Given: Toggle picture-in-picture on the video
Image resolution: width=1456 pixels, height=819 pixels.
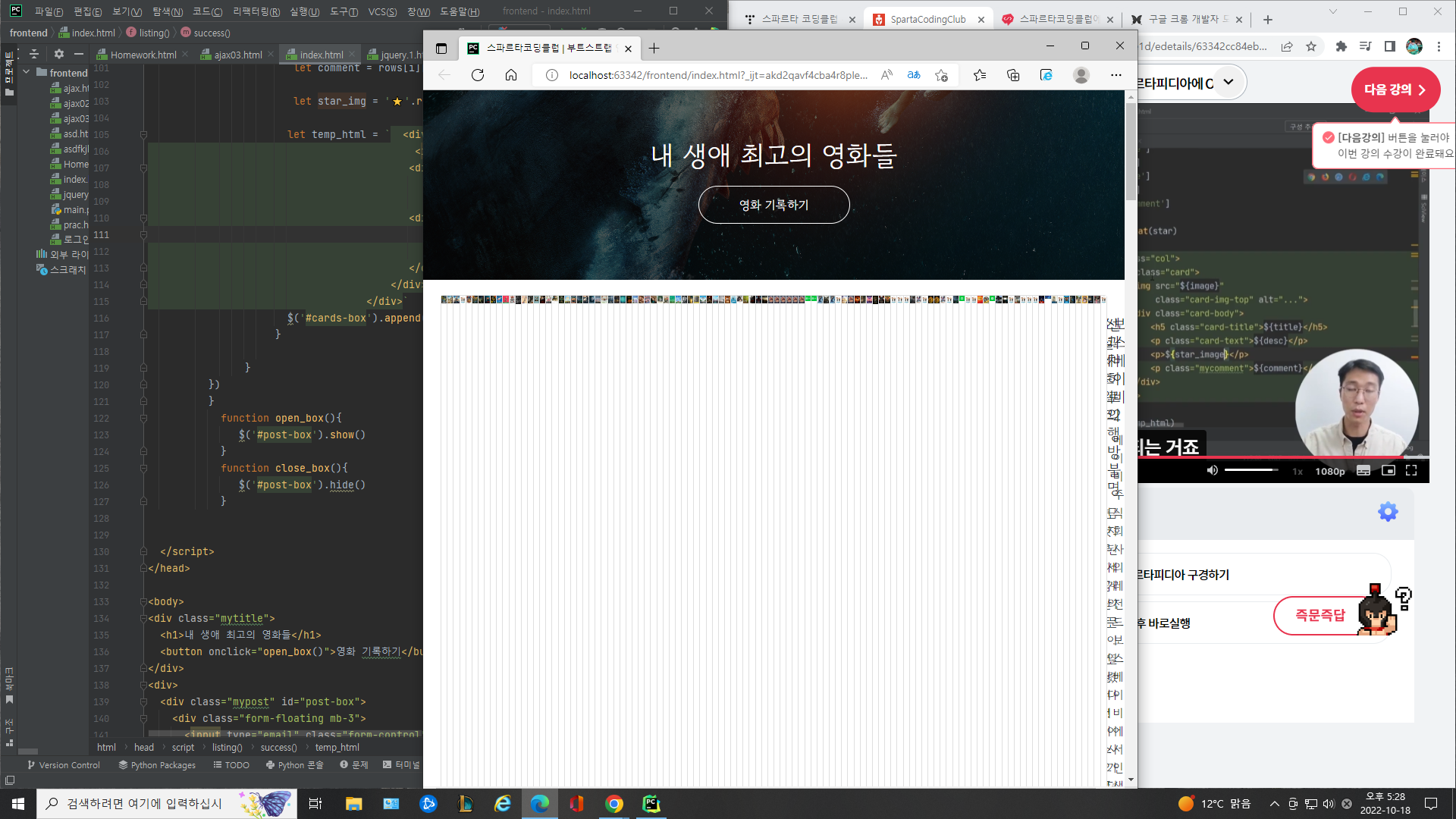Looking at the screenshot, I should [x=1388, y=470].
